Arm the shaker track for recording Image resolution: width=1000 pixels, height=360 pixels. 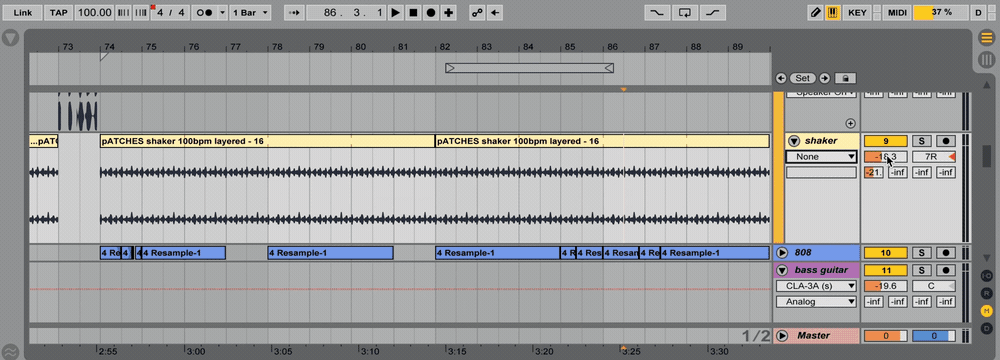pos(946,141)
